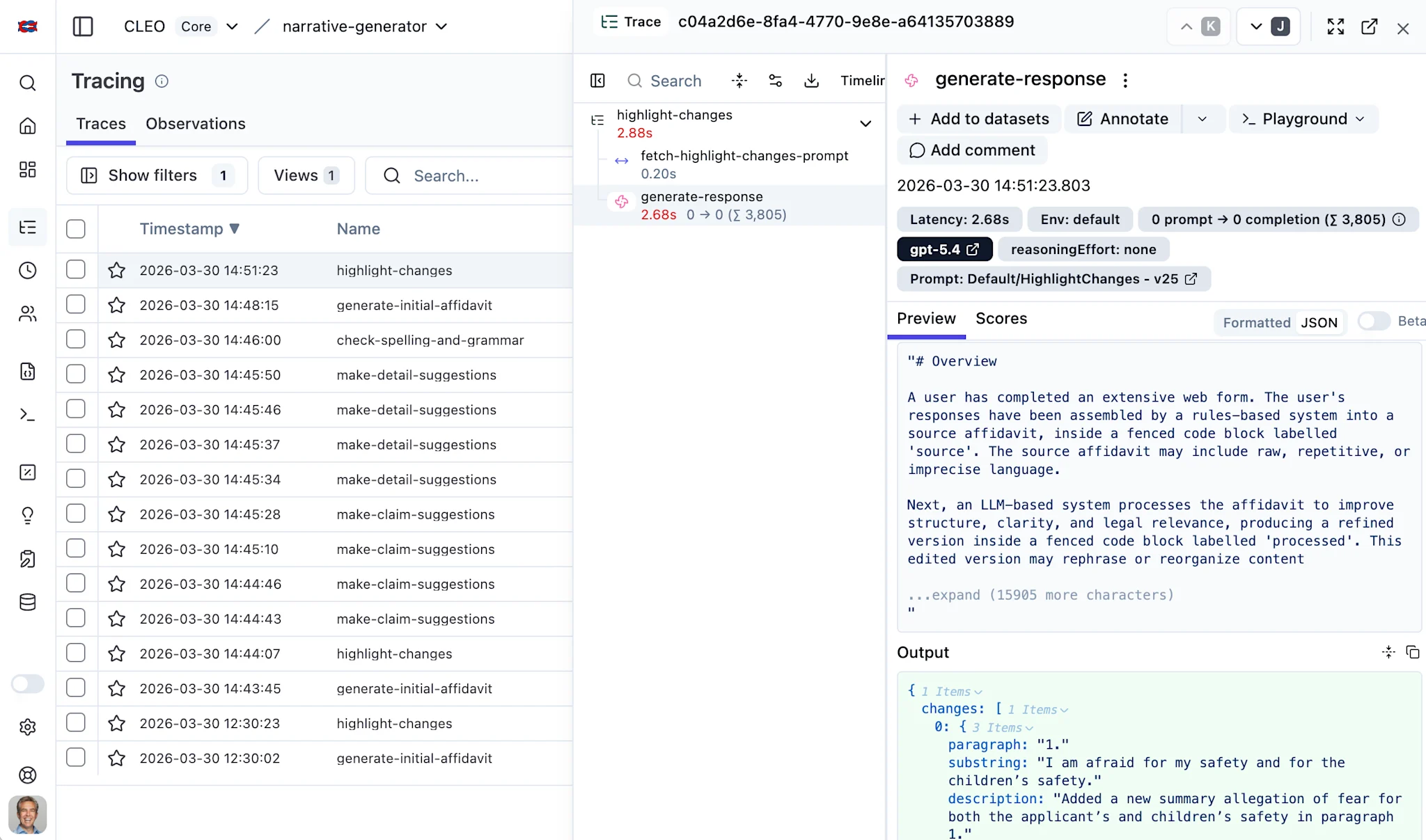Open the Default/HighlightChanges v25 prompt link
This screenshot has width=1426, height=840.
1053,279
